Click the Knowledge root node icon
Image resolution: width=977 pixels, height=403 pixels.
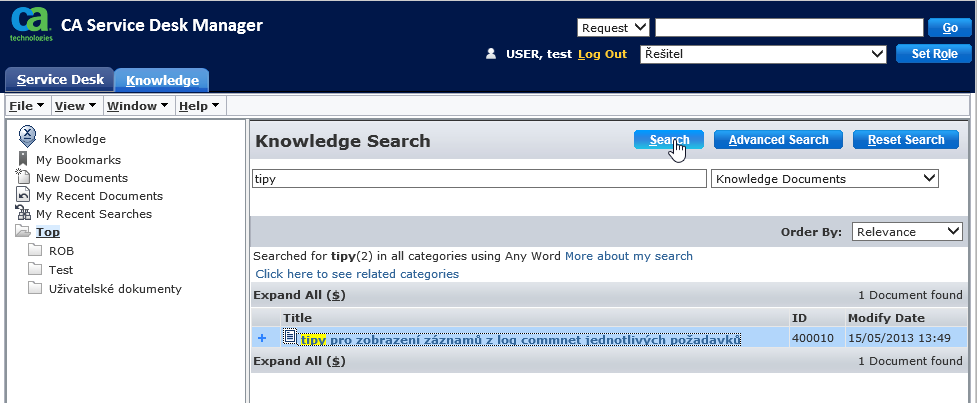click(x=27, y=136)
